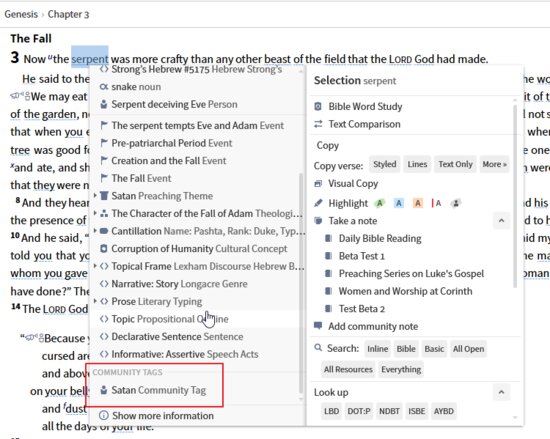Open Text Comparison tool
The image size is (550, 439).
[x=364, y=124]
